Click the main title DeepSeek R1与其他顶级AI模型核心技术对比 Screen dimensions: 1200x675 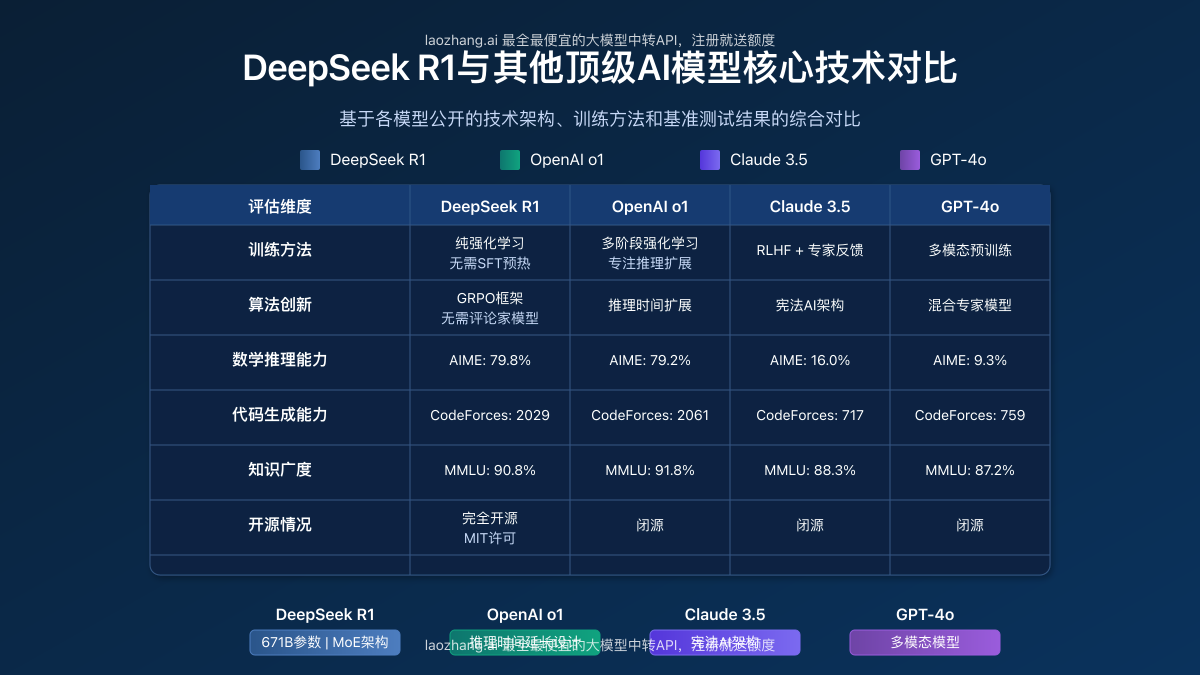[x=600, y=69]
